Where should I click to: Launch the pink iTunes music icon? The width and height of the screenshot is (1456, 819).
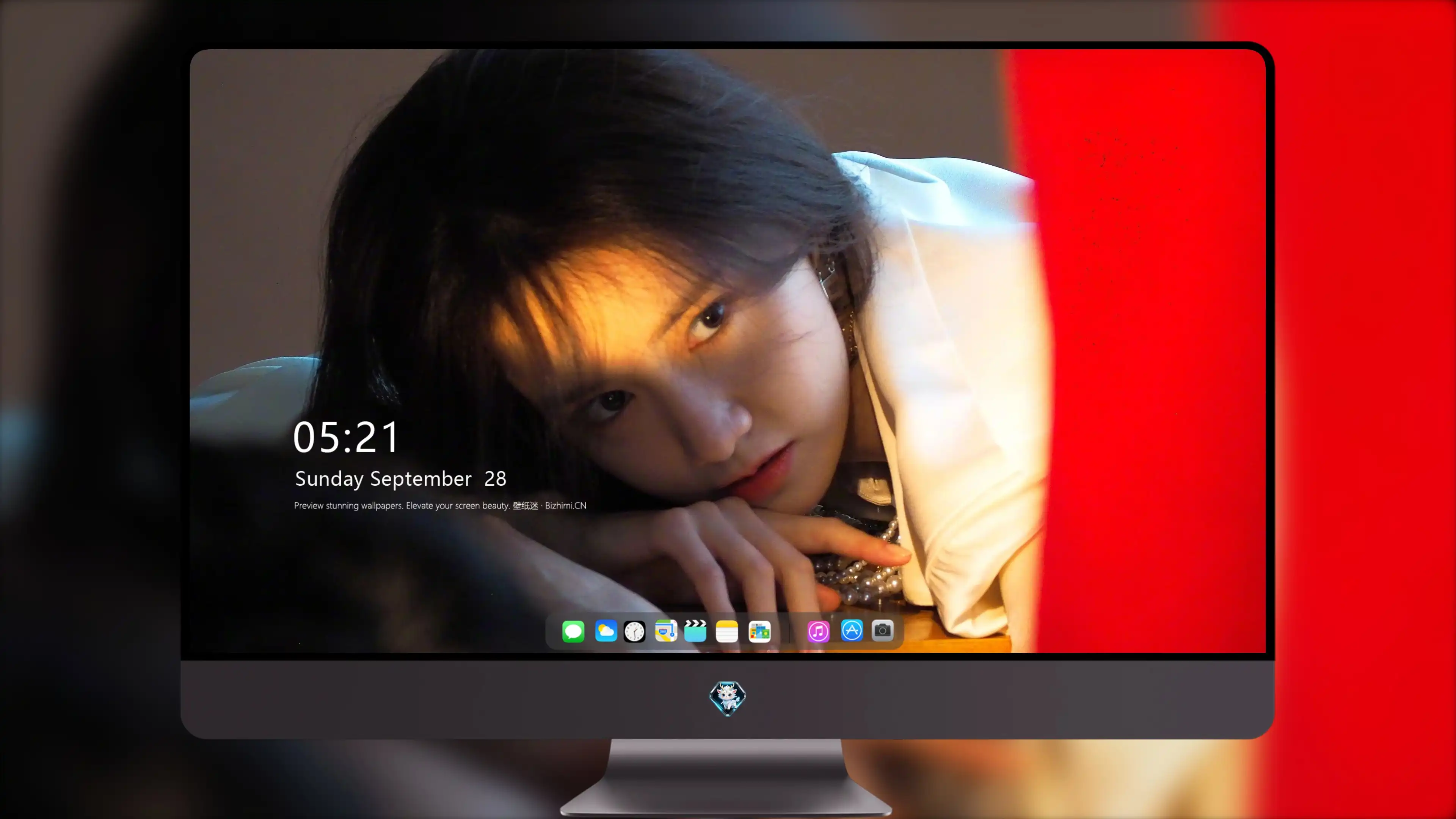point(819,631)
